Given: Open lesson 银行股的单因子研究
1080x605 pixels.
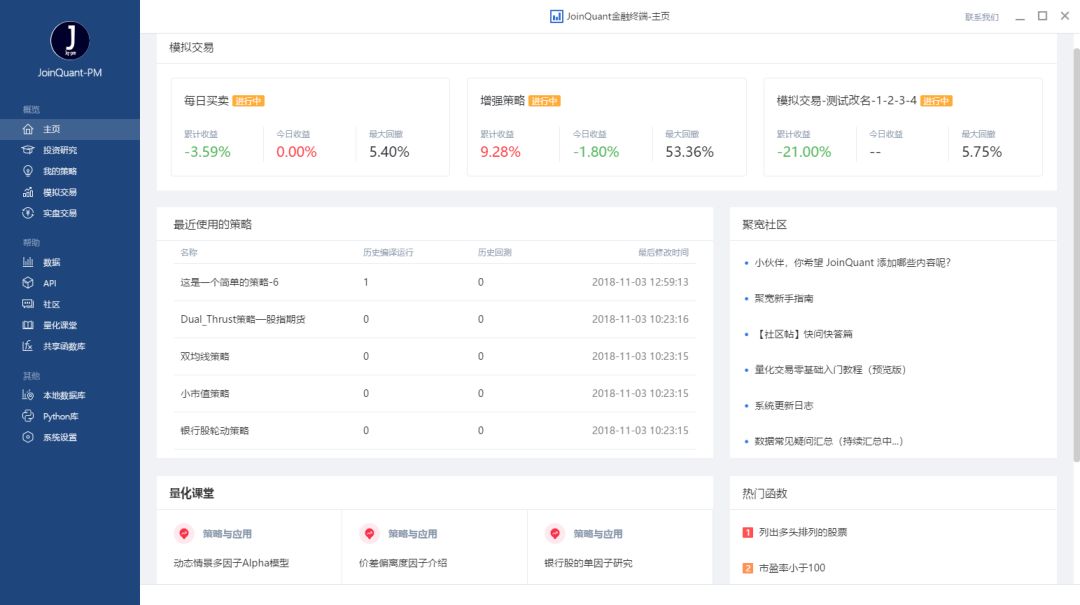Looking at the screenshot, I should coord(588,563).
